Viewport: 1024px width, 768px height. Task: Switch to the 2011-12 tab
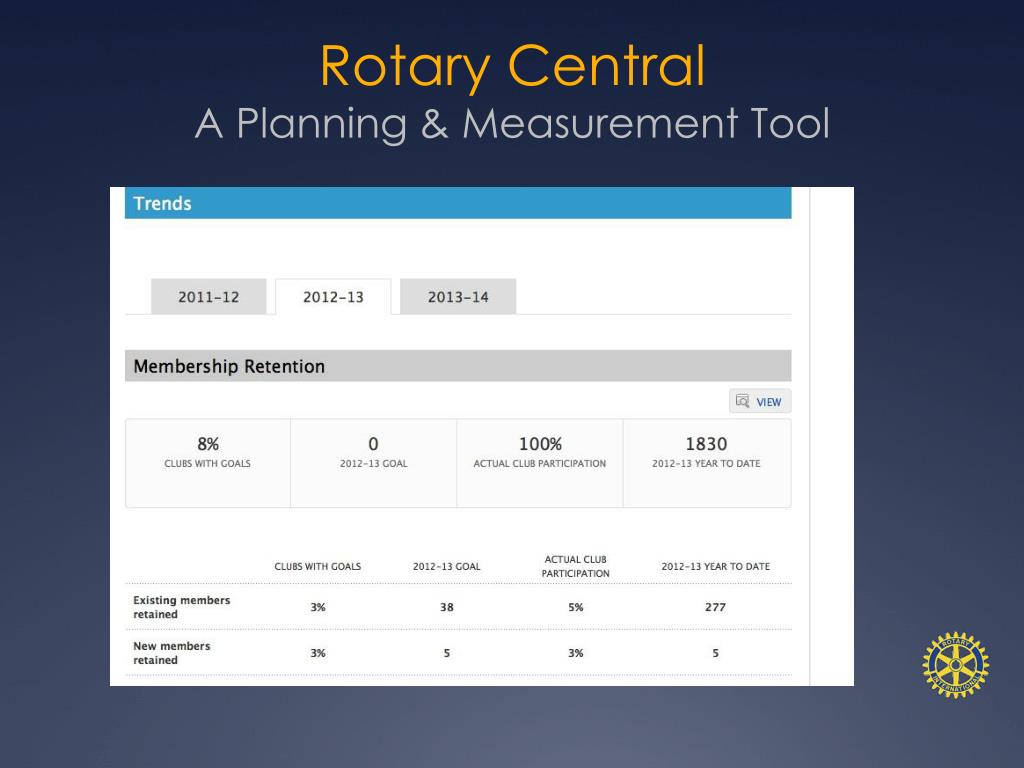pyautogui.click(x=208, y=296)
